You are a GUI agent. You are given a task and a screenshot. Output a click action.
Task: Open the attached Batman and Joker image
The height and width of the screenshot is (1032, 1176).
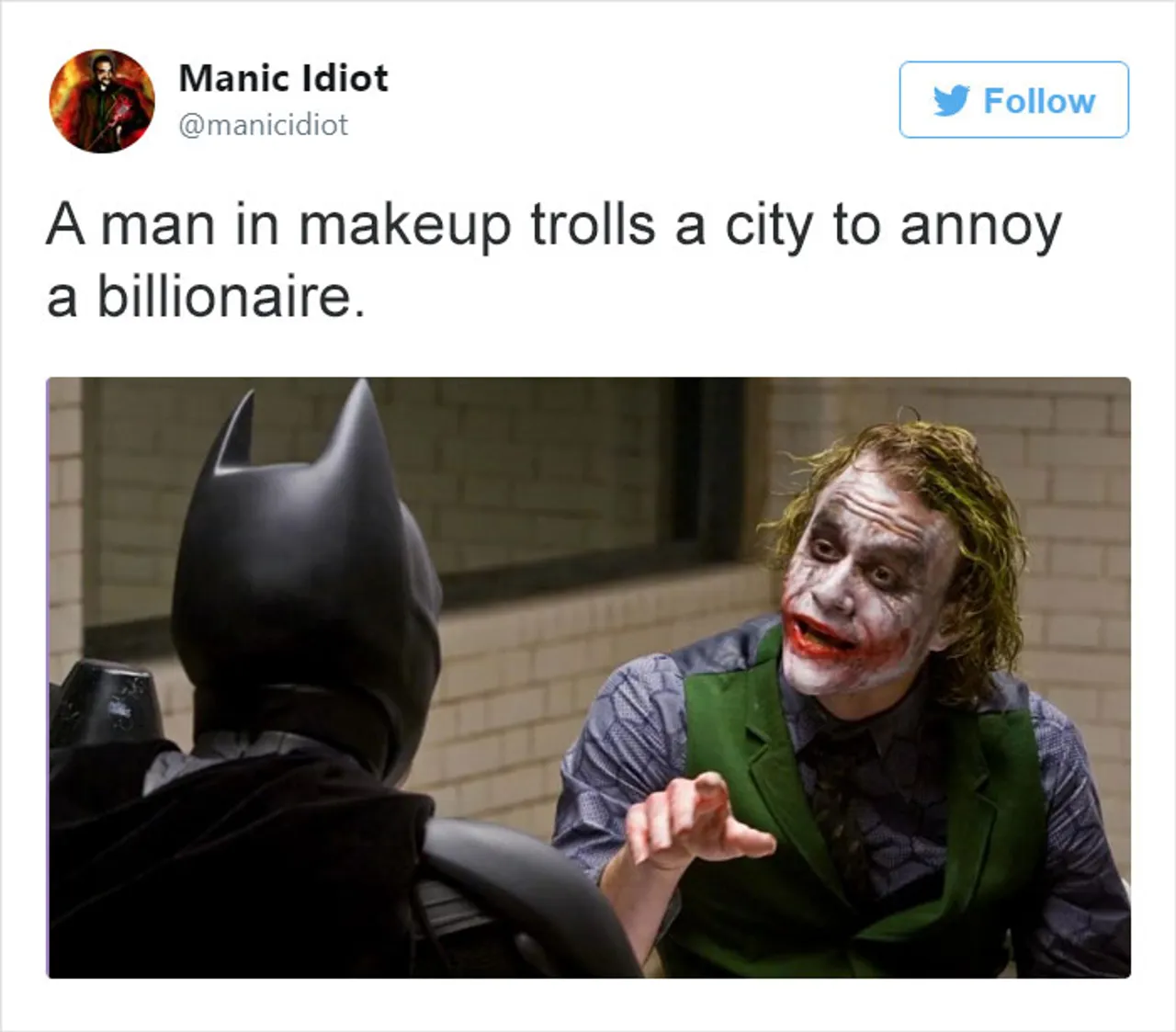(588, 677)
